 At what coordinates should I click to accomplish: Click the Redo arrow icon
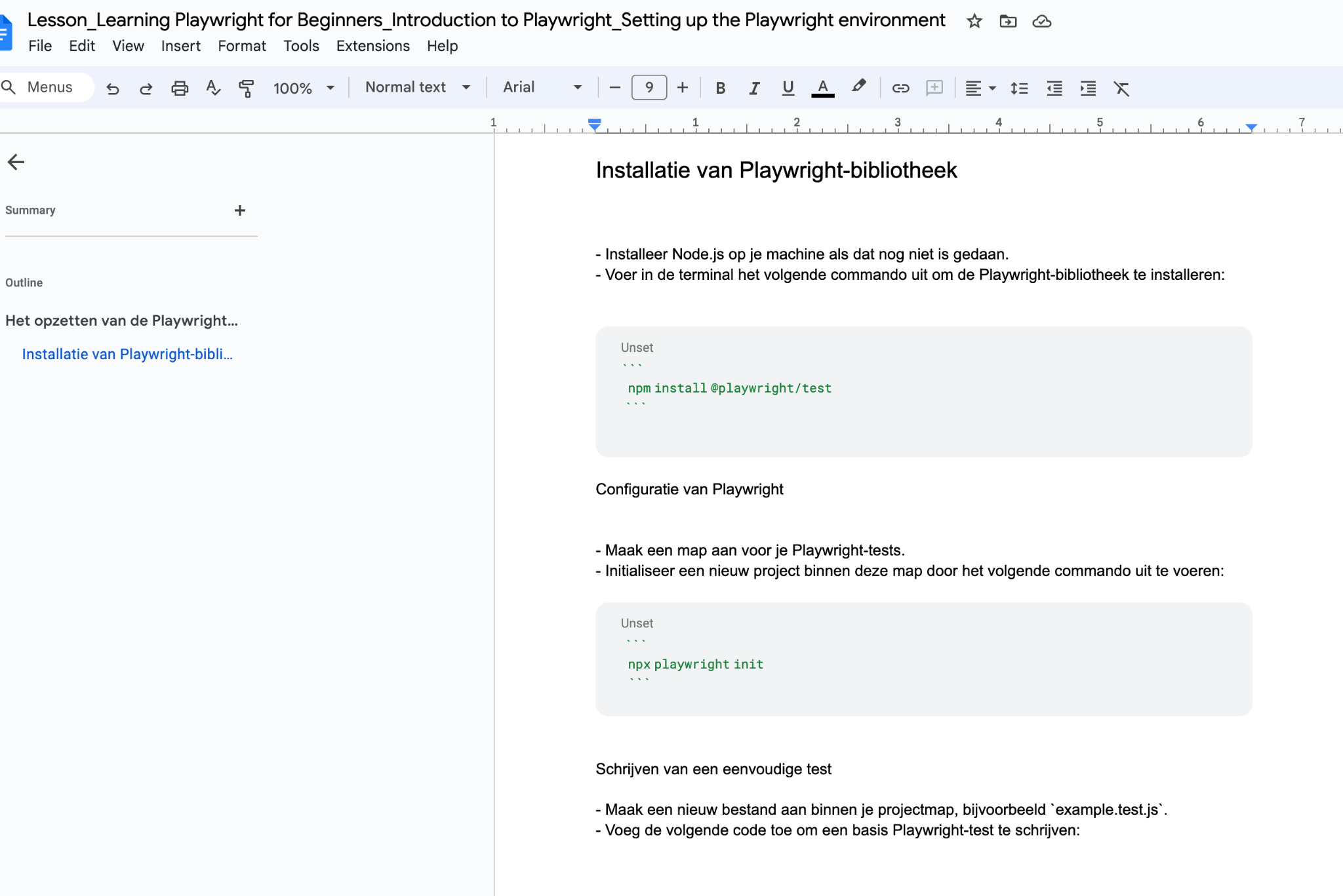click(146, 88)
